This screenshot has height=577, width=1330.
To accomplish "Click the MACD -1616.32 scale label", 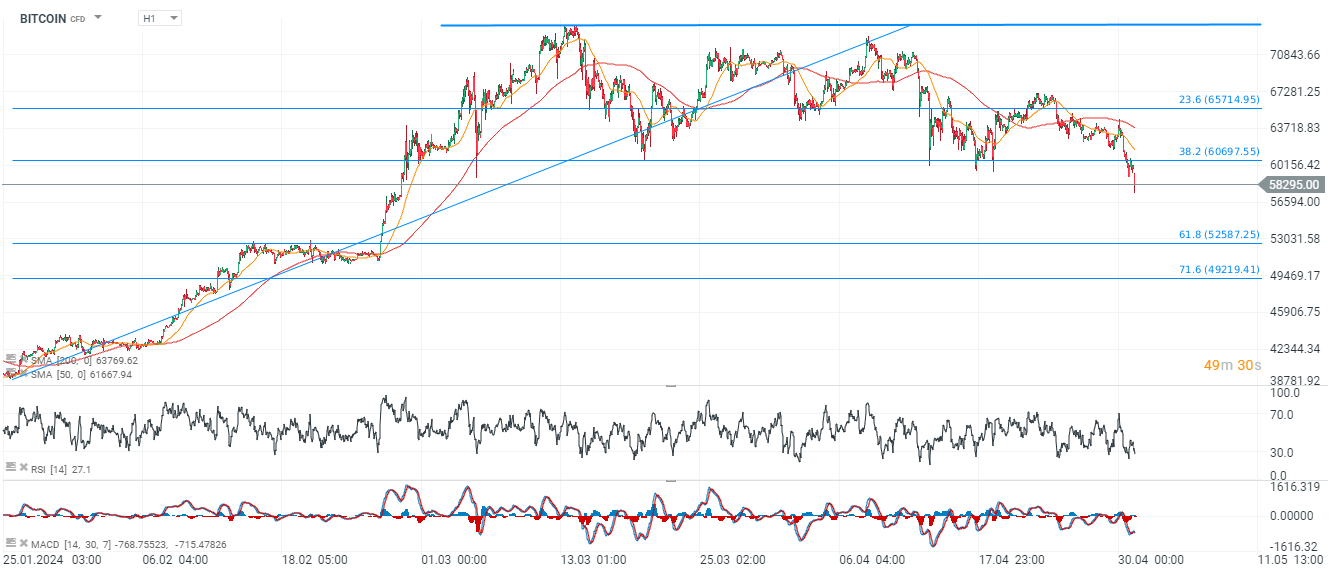I will [1293, 547].
